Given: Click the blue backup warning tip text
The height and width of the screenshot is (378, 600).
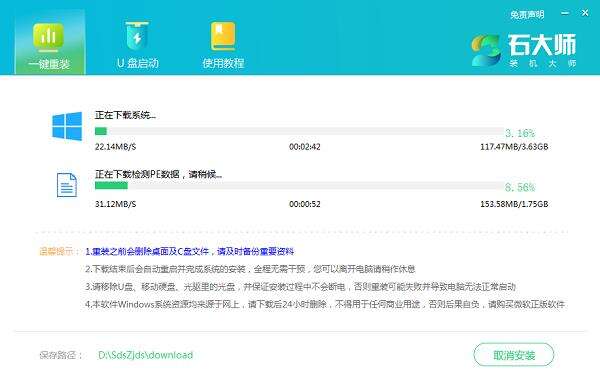Looking at the screenshot, I should click(x=189, y=251).
